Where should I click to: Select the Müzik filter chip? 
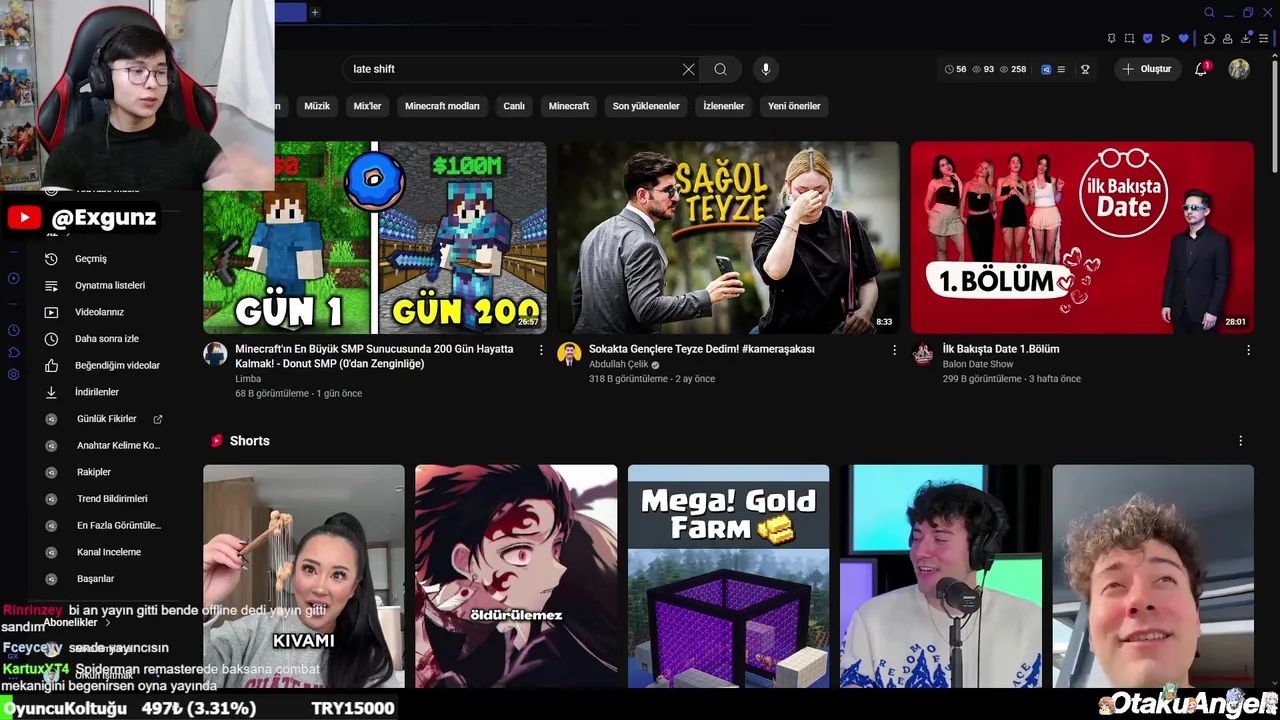317,106
